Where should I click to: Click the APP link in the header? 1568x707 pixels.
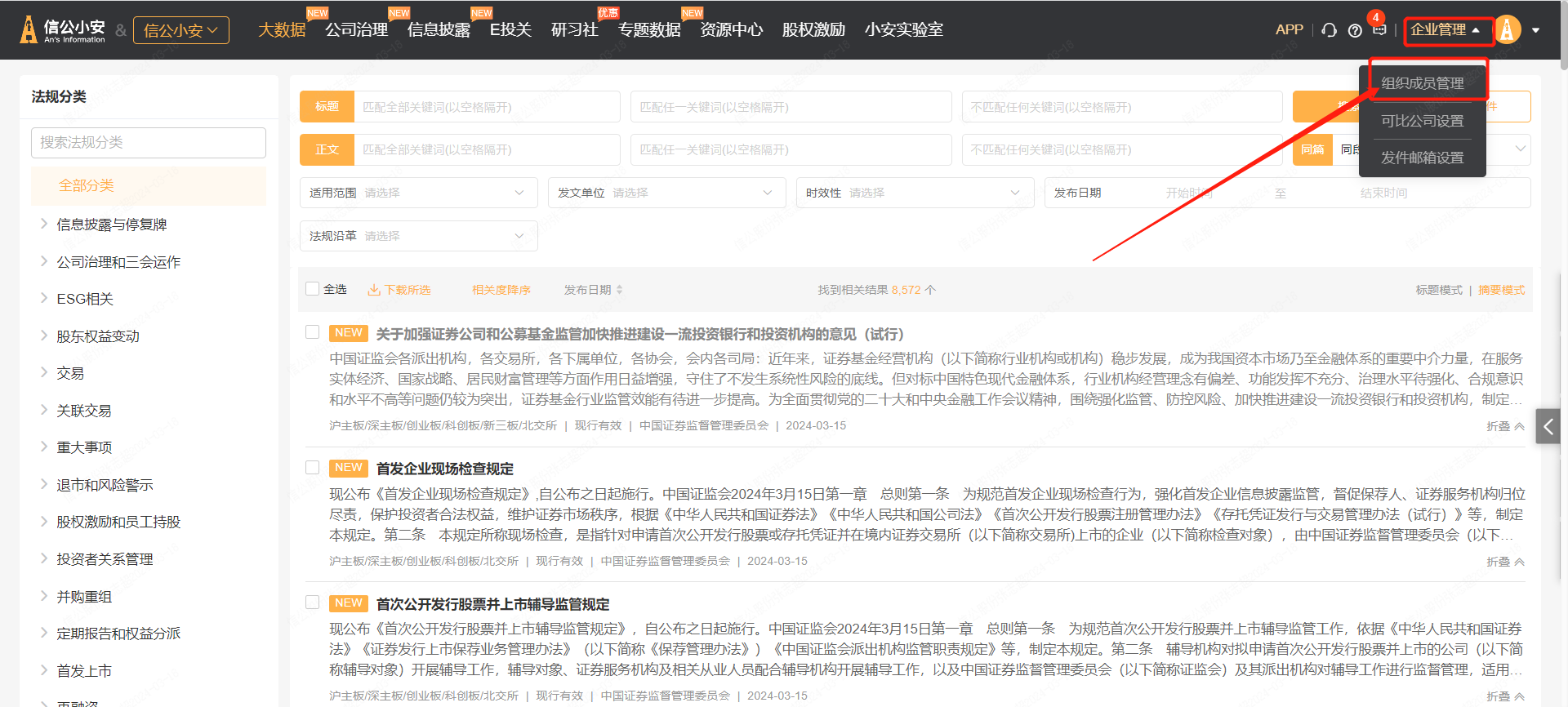pos(1290,29)
